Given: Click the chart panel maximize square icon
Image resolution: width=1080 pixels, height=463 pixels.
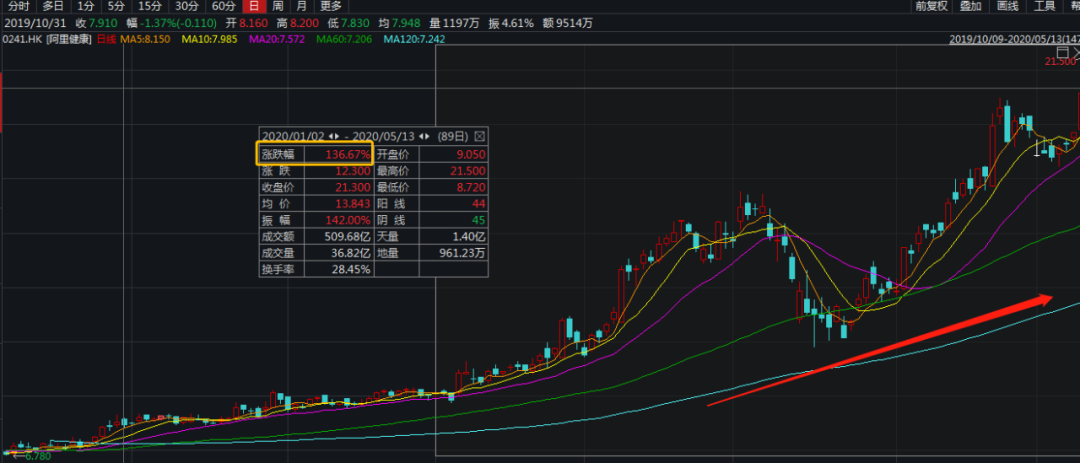Looking at the screenshot, I should [x=1063, y=52].
